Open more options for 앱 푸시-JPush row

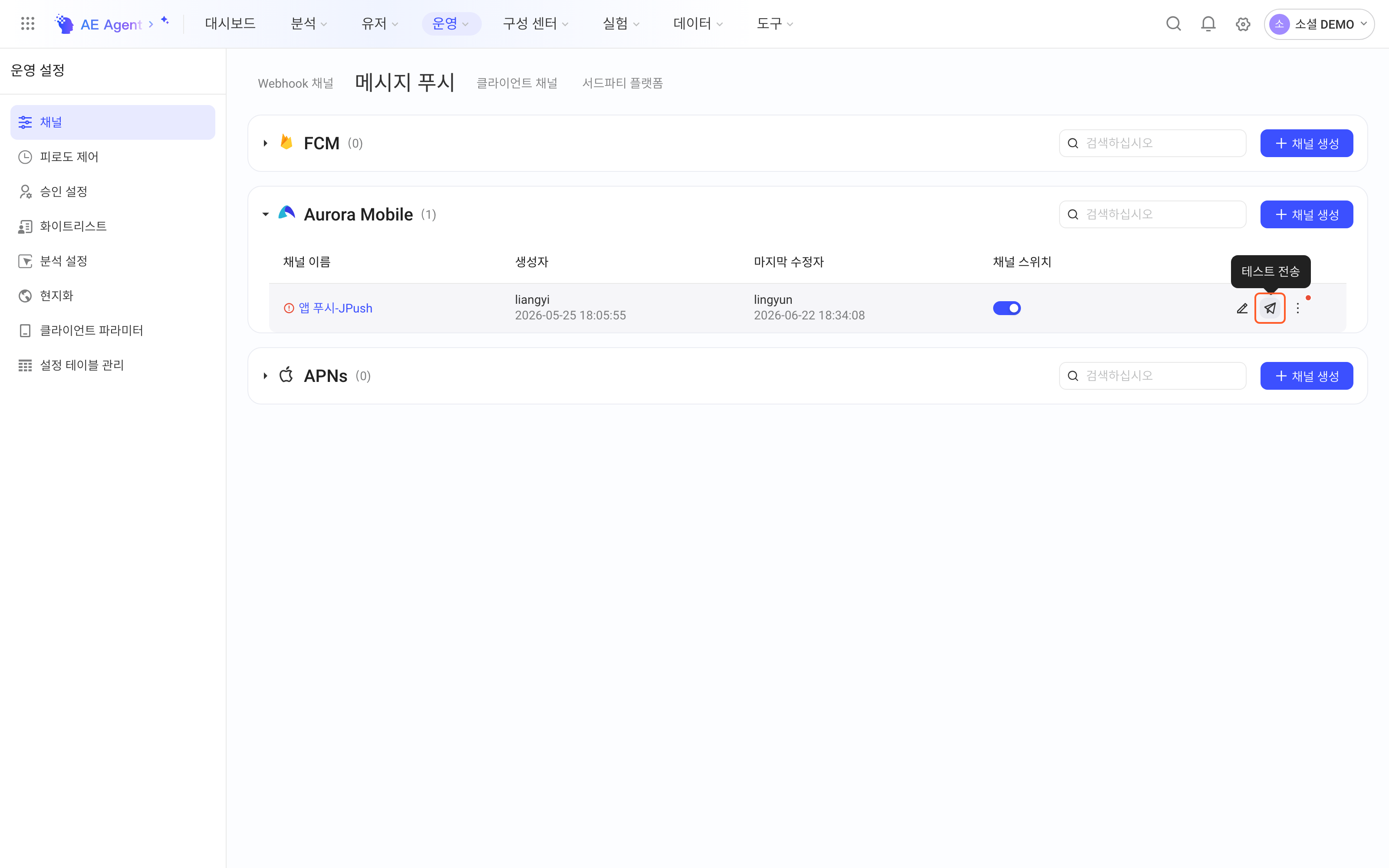pyautogui.click(x=1298, y=308)
